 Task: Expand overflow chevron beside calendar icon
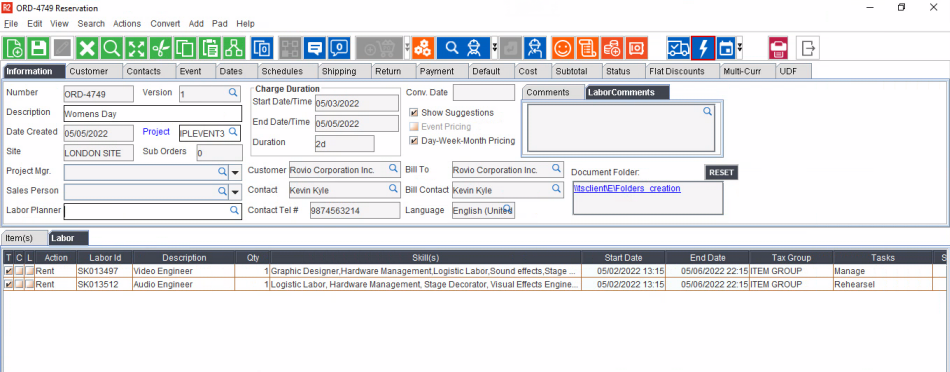(x=740, y=48)
